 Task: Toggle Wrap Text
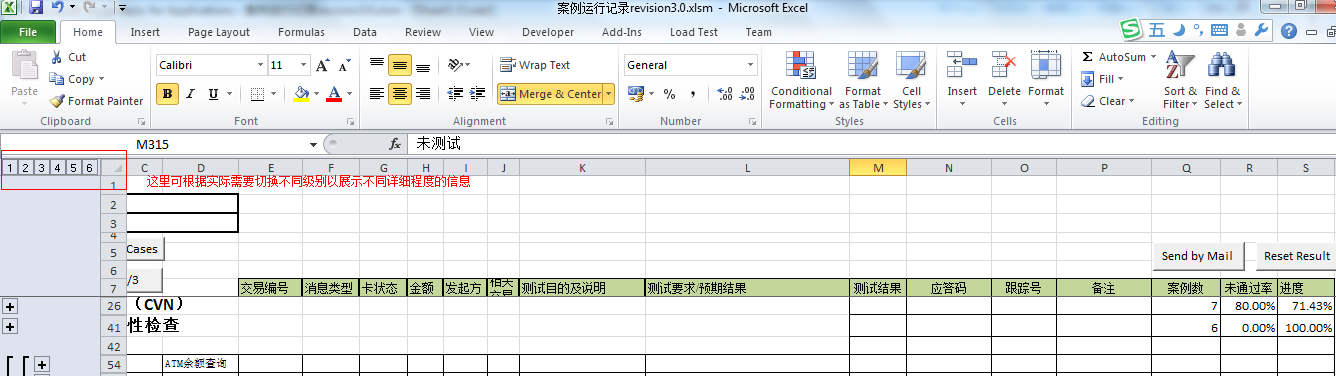pos(535,65)
